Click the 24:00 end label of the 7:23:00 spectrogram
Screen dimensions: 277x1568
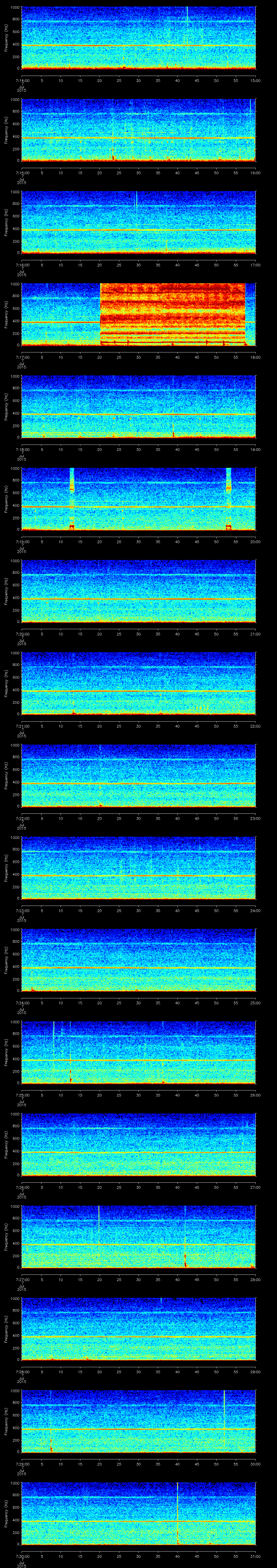pos(255,910)
